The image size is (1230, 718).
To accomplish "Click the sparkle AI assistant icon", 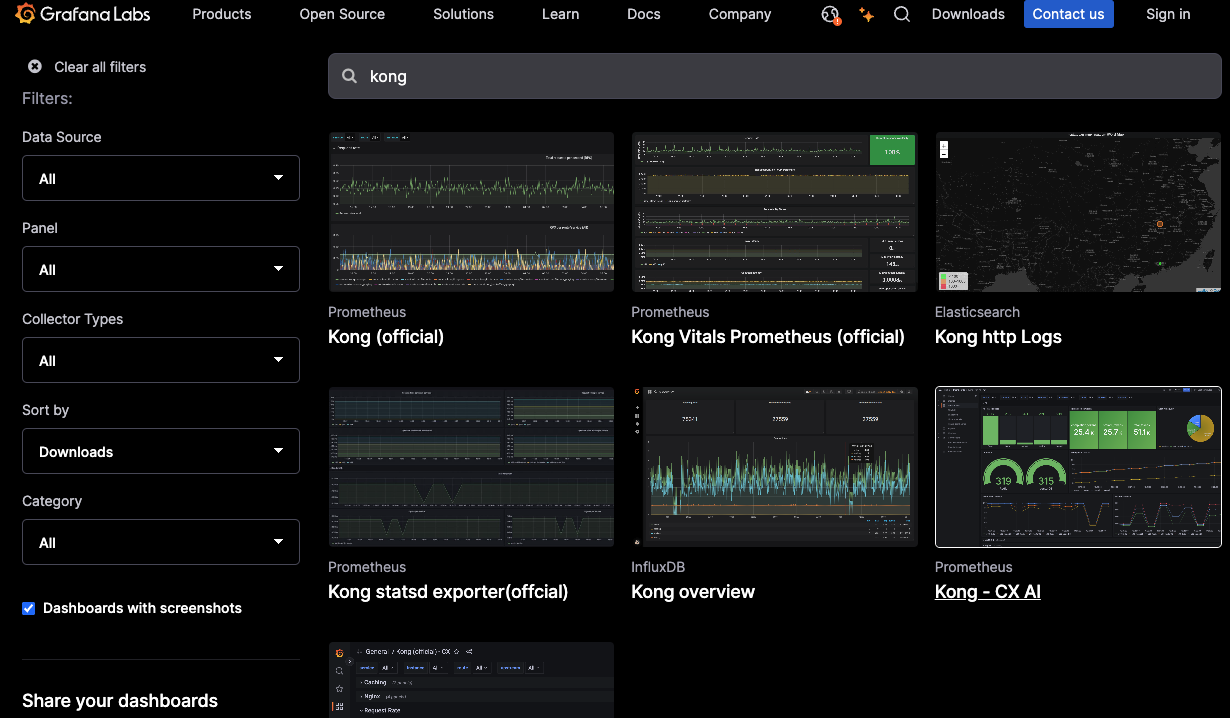I will coord(867,14).
